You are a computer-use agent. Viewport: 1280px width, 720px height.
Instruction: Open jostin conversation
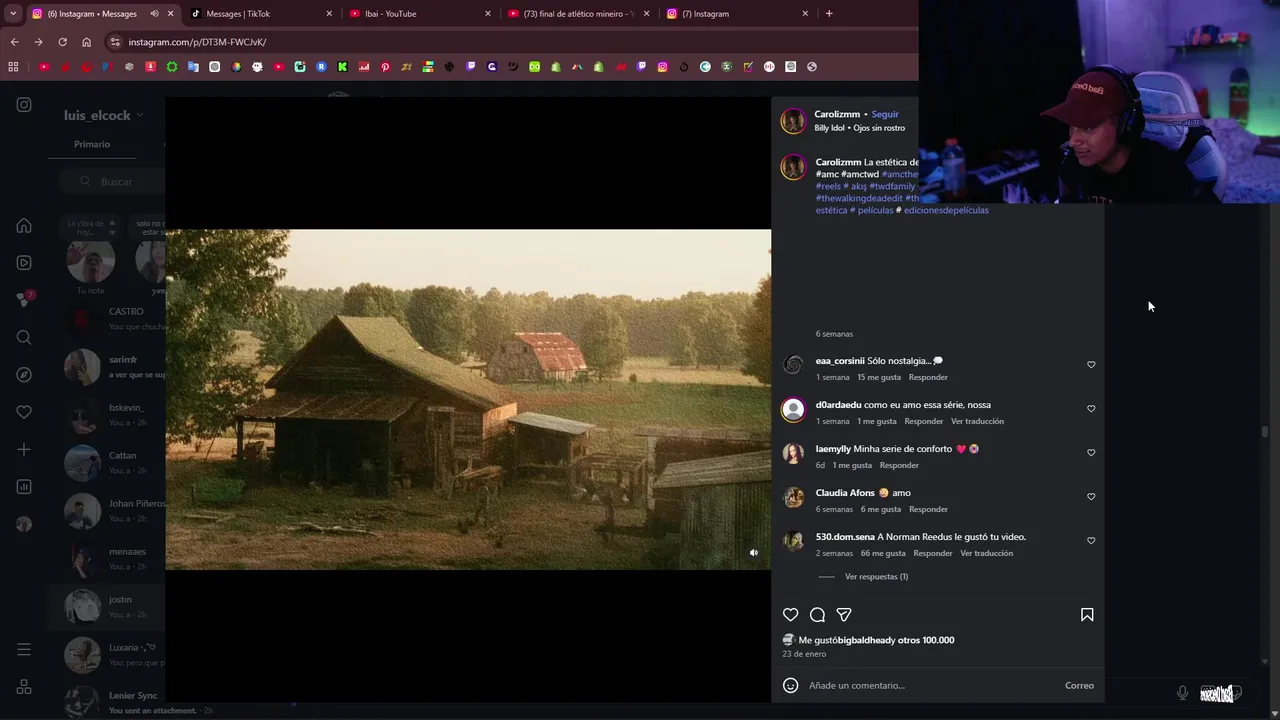click(x=108, y=606)
